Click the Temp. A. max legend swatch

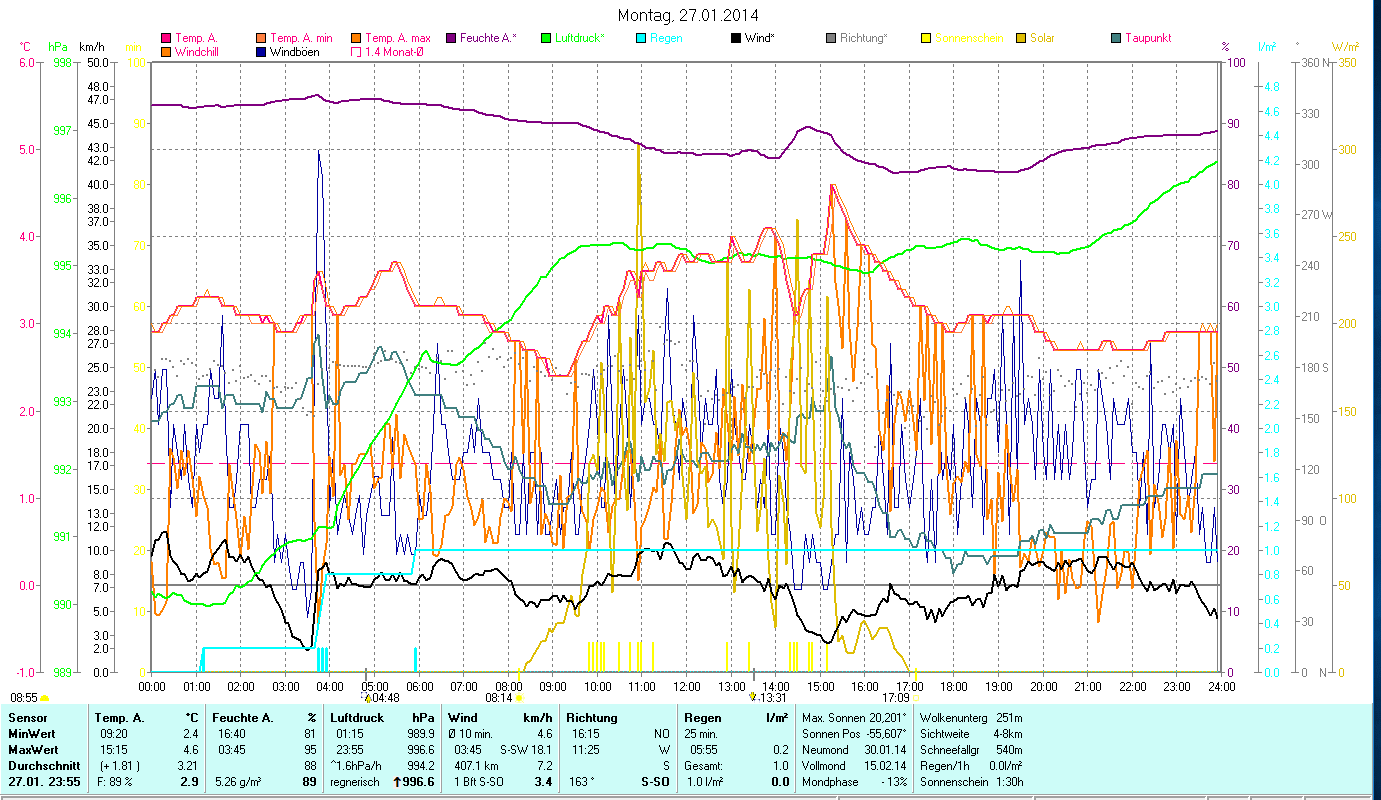(x=356, y=38)
